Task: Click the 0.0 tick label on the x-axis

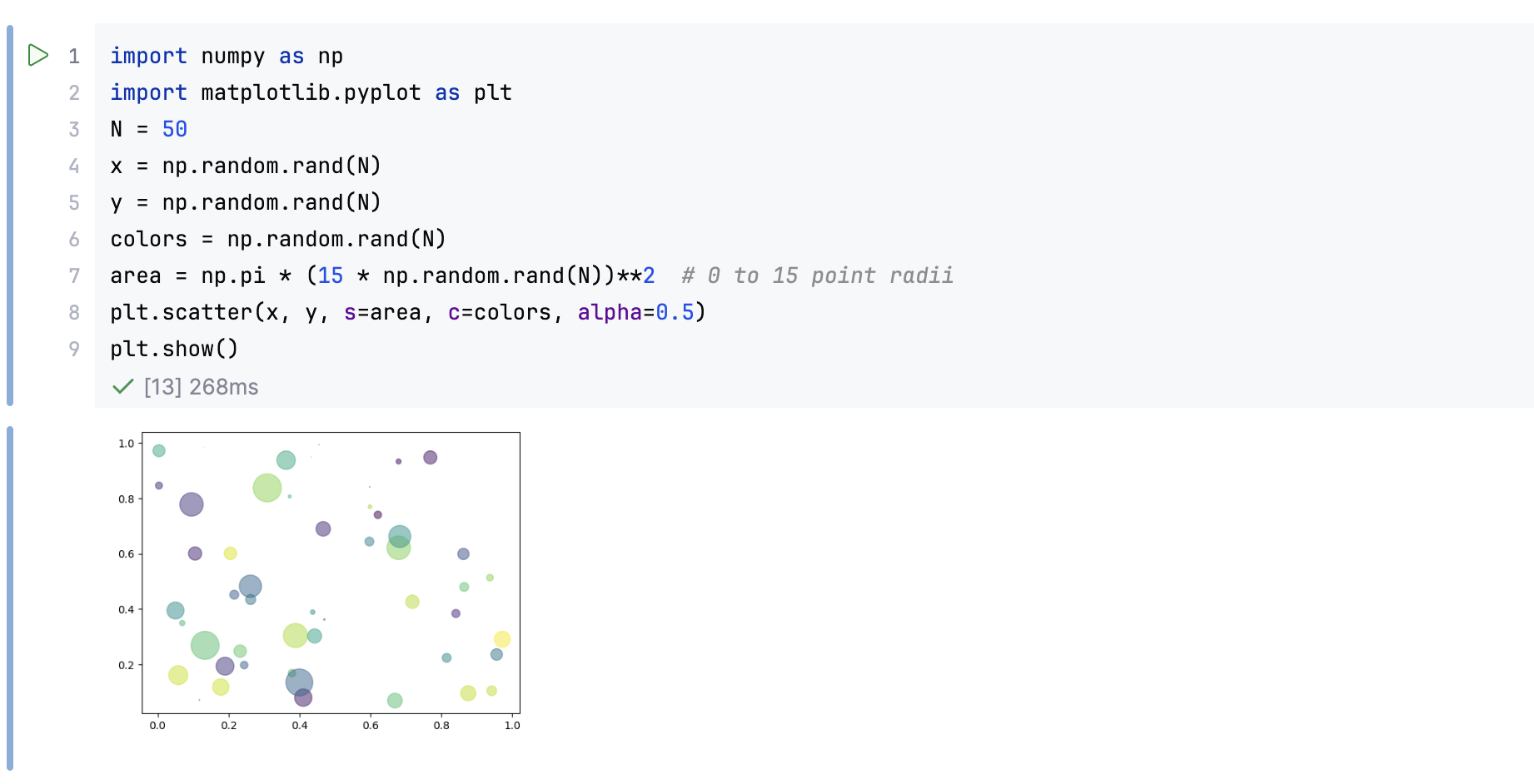Action: click(x=157, y=726)
